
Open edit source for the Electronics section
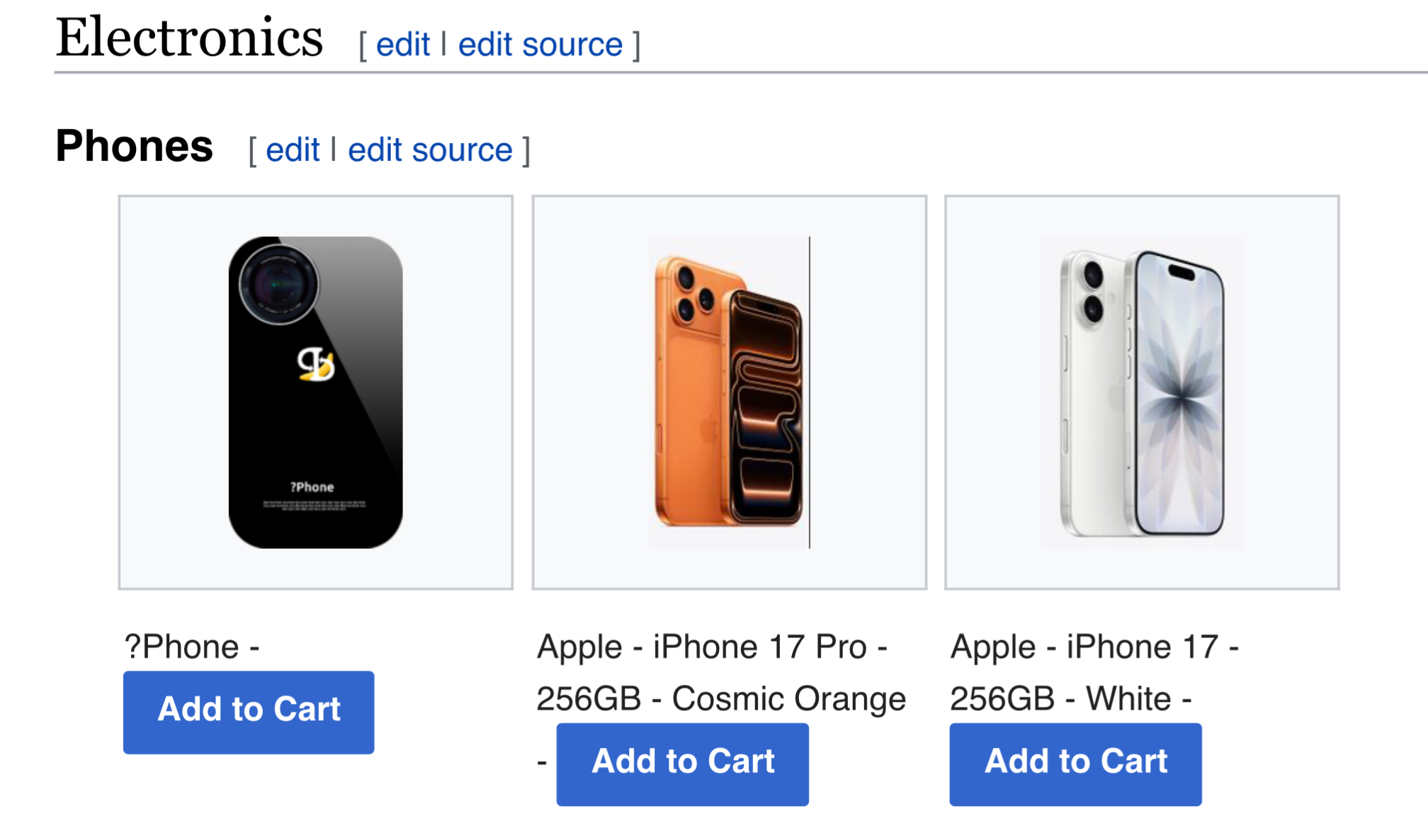tap(540, 45)
